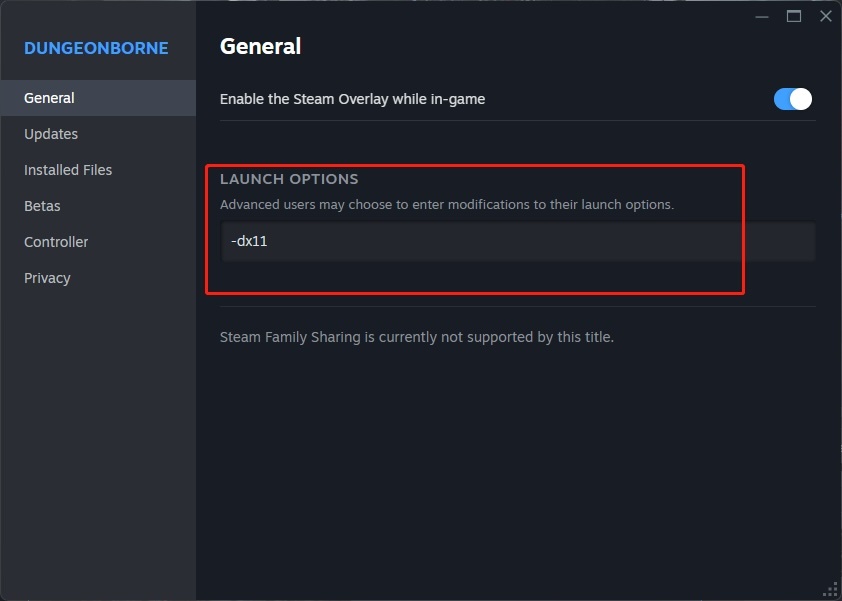842x601 pixels.
Task: Open the Privacy tab
Action: [47, 278]
